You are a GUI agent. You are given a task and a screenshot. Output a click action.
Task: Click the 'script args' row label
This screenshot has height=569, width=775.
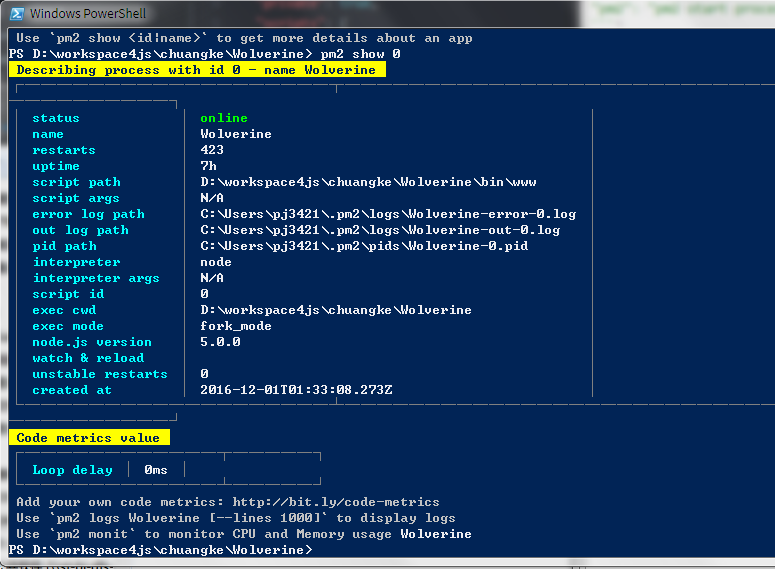(x=76, y=198)
